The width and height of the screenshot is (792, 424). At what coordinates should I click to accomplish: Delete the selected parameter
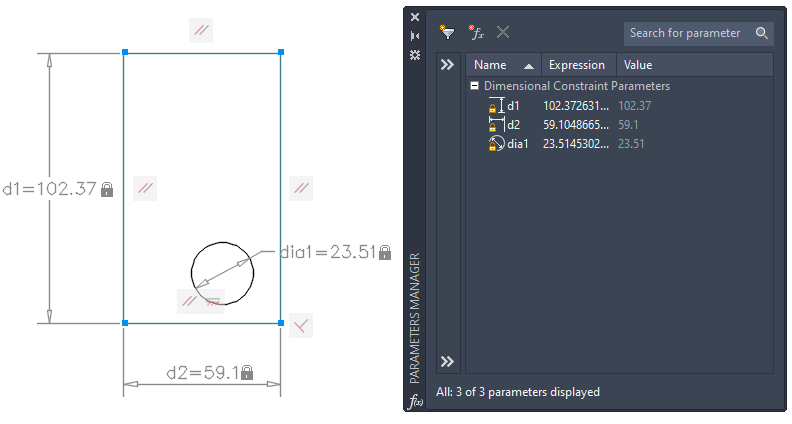(503, 33)
